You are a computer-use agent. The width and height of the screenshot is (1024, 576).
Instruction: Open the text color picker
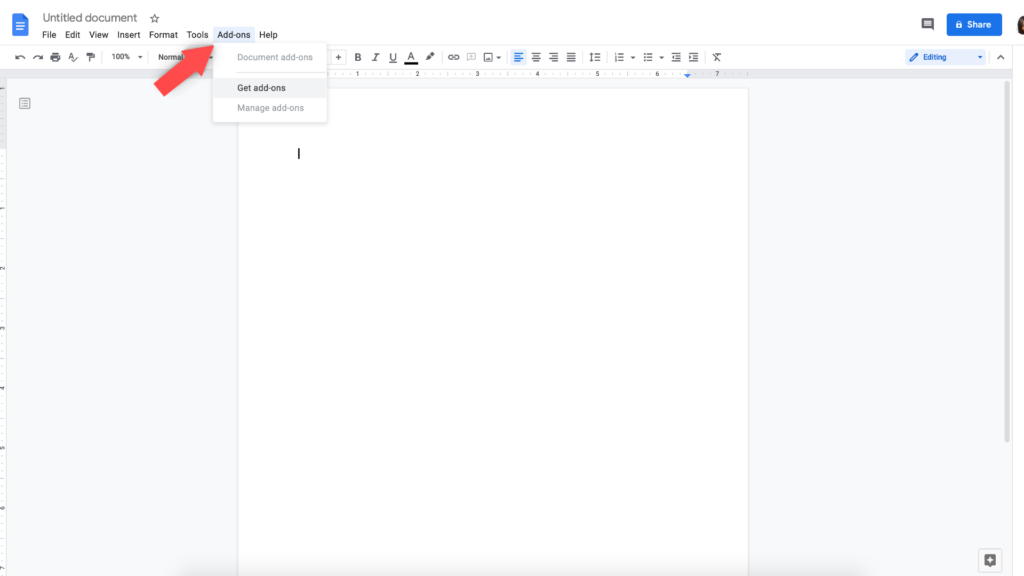(411, 57)
